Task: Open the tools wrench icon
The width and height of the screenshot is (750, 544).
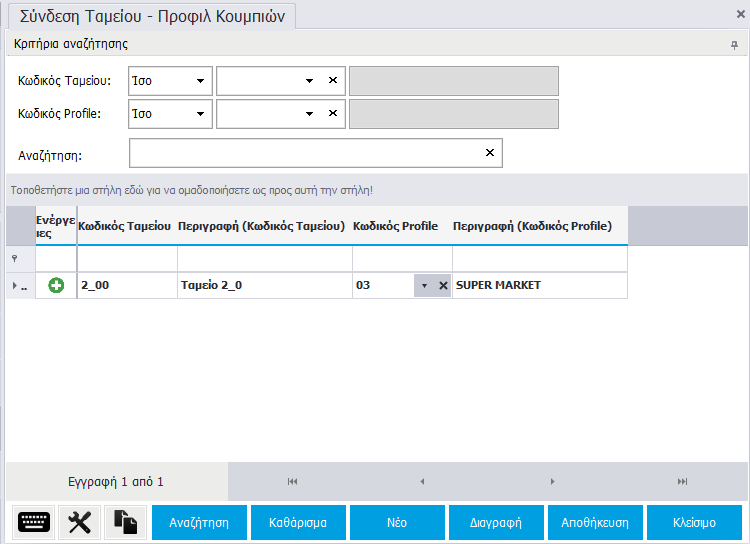Action: coord(78,523)
